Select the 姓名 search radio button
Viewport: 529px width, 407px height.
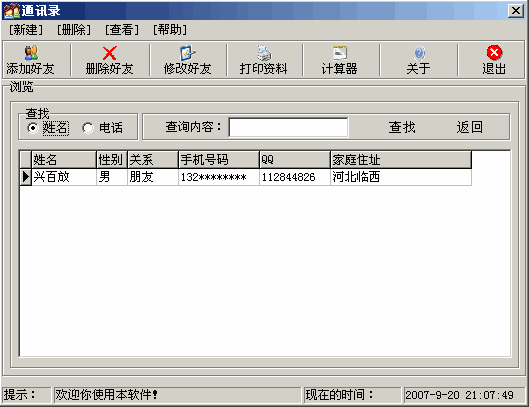pyautogui.click(x=33, y=128)
